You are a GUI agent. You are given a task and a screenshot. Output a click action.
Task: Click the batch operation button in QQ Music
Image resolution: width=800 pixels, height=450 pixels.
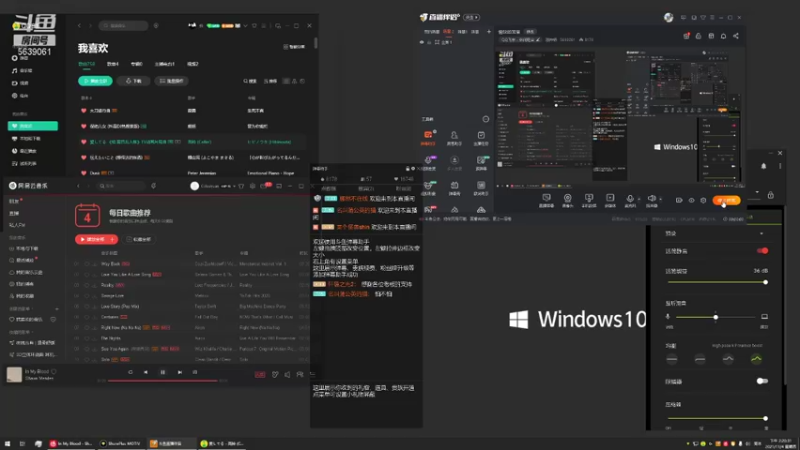[171, 81]
